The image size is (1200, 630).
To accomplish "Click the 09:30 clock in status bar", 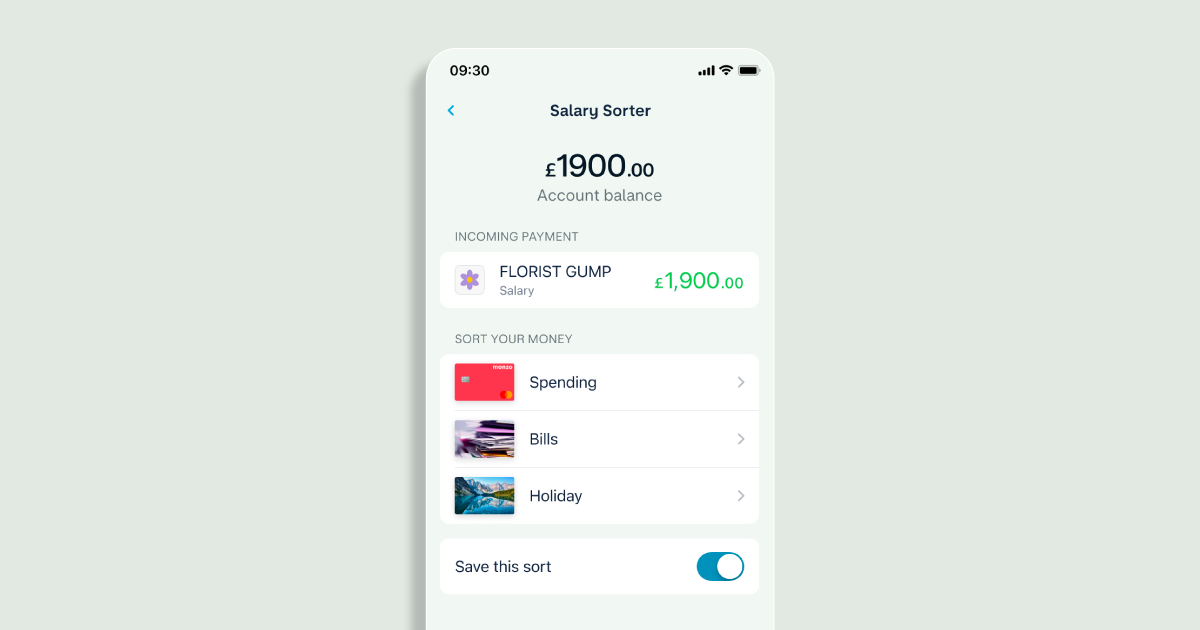I will [469, 71].
